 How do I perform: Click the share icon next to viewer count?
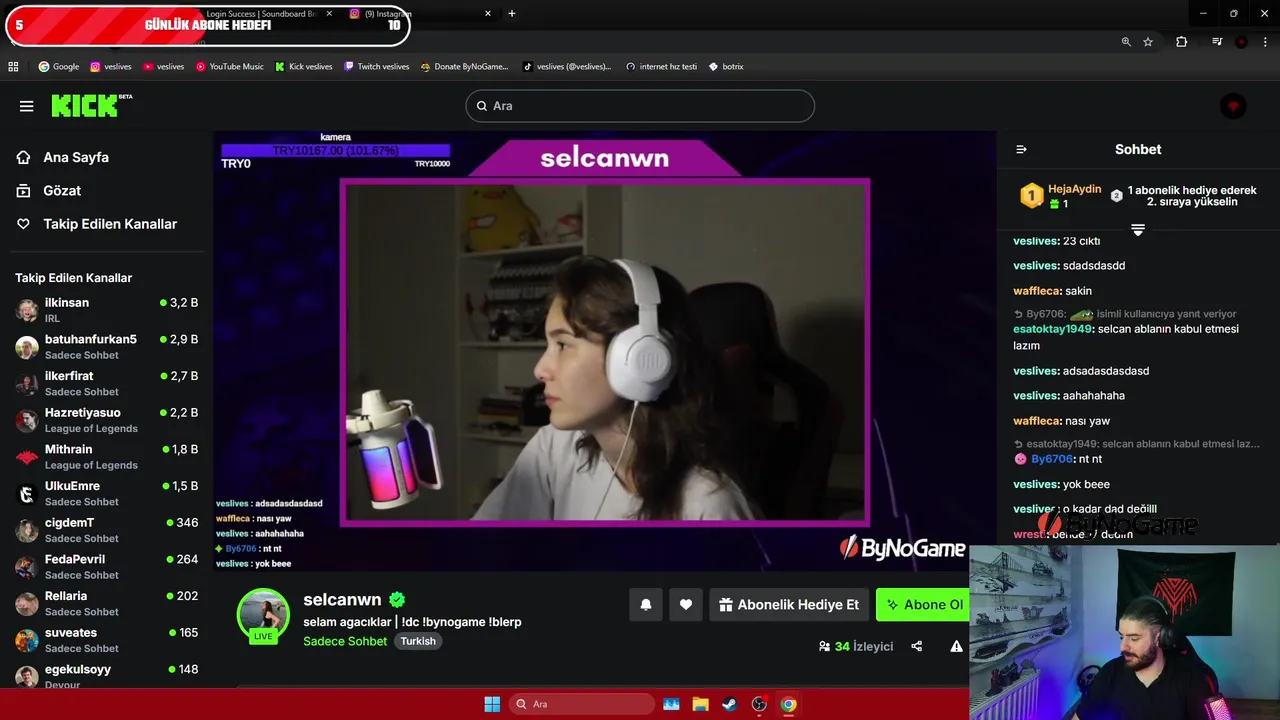pyautogui.click(x=917, y=646)
